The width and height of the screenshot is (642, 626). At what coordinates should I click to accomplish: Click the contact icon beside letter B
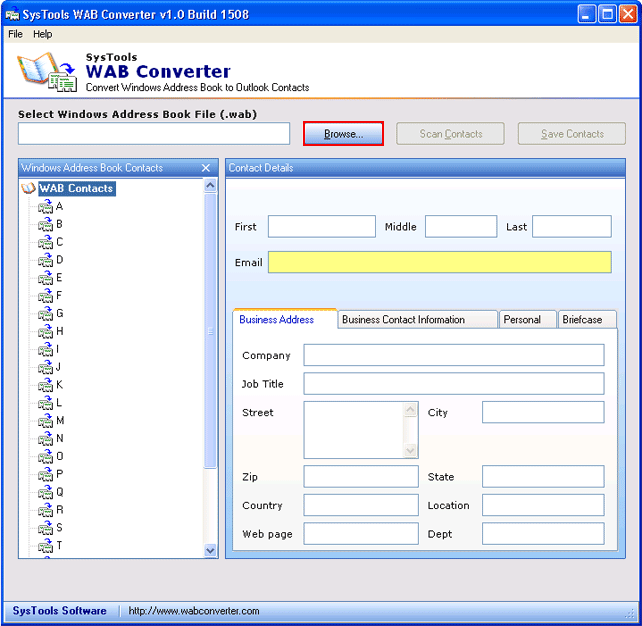click(45, 224)
